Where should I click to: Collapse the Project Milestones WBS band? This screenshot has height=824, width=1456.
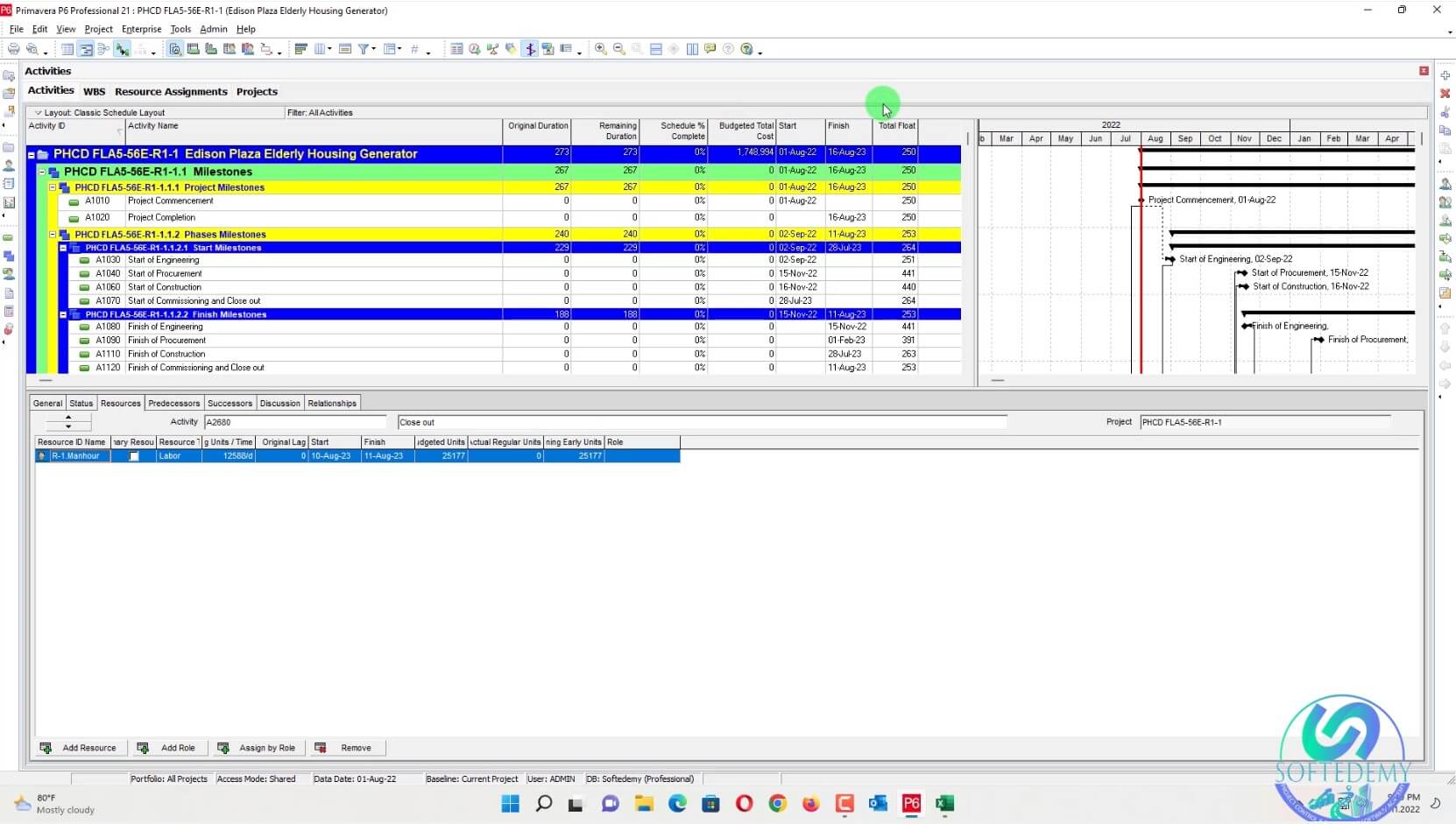click(x=53, y=187)
